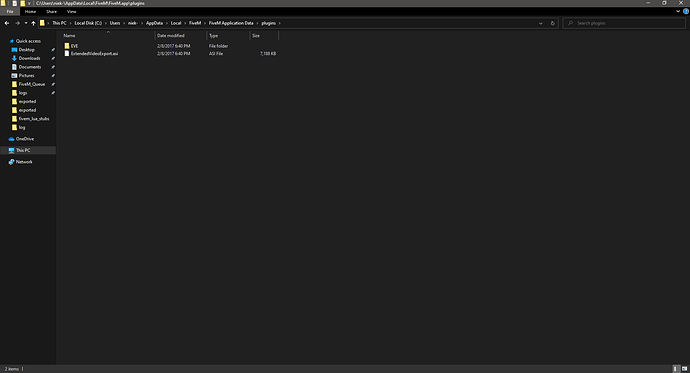Click pin icon next to Pictures

pos(53,76)
